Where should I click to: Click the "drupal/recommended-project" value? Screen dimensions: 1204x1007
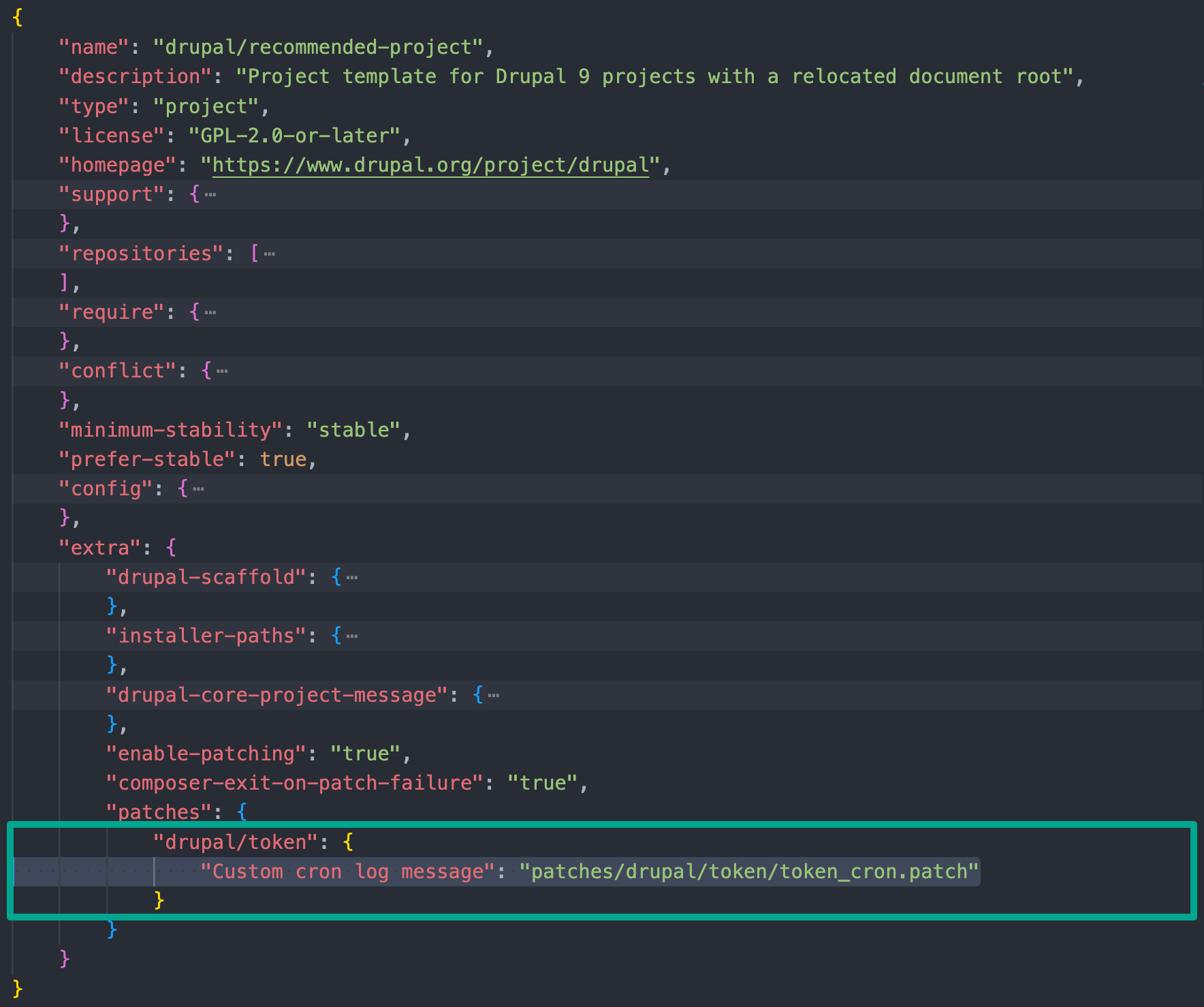click(x=318, y=47)
